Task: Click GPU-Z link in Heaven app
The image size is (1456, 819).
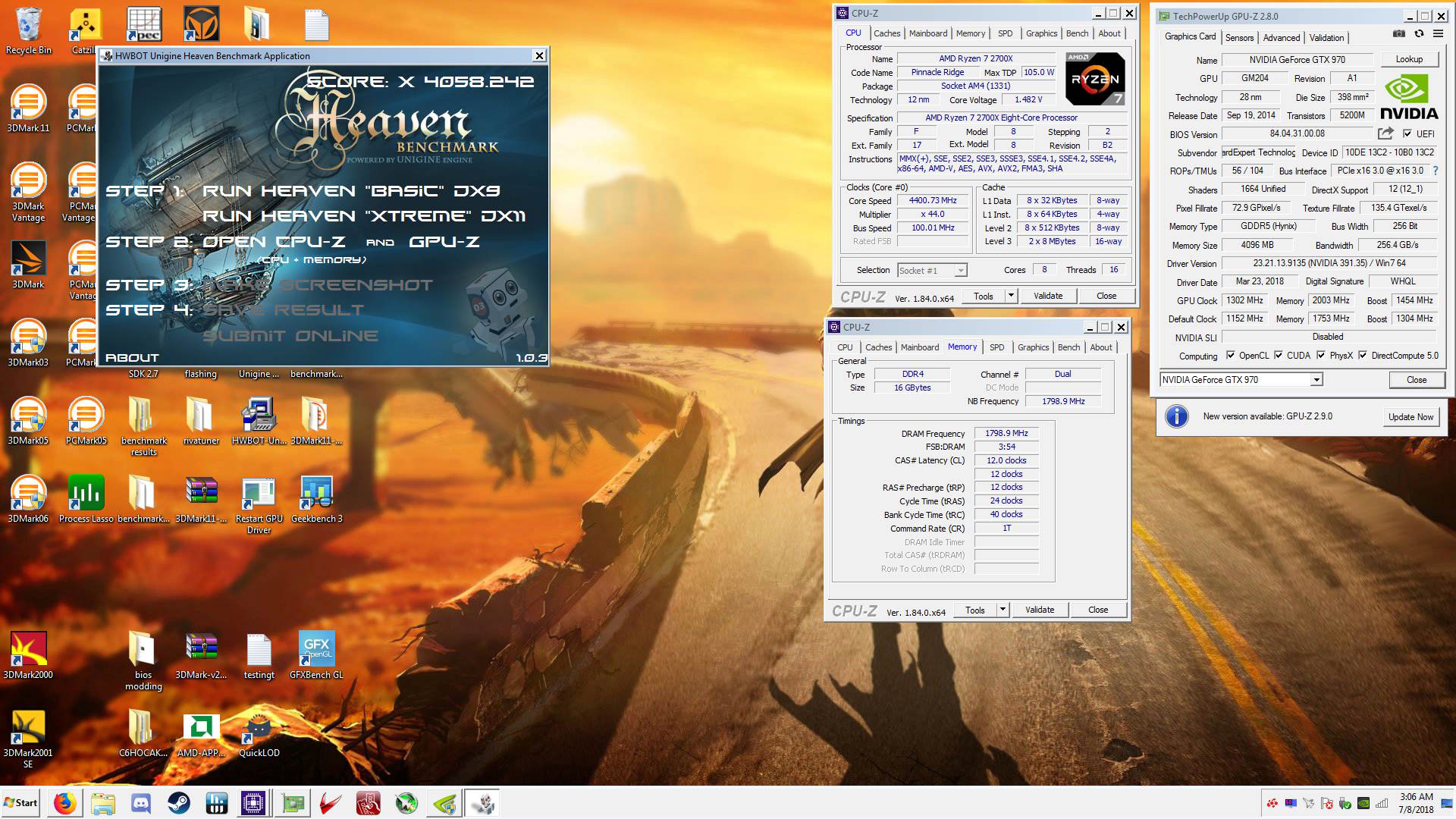Action: 444,242
